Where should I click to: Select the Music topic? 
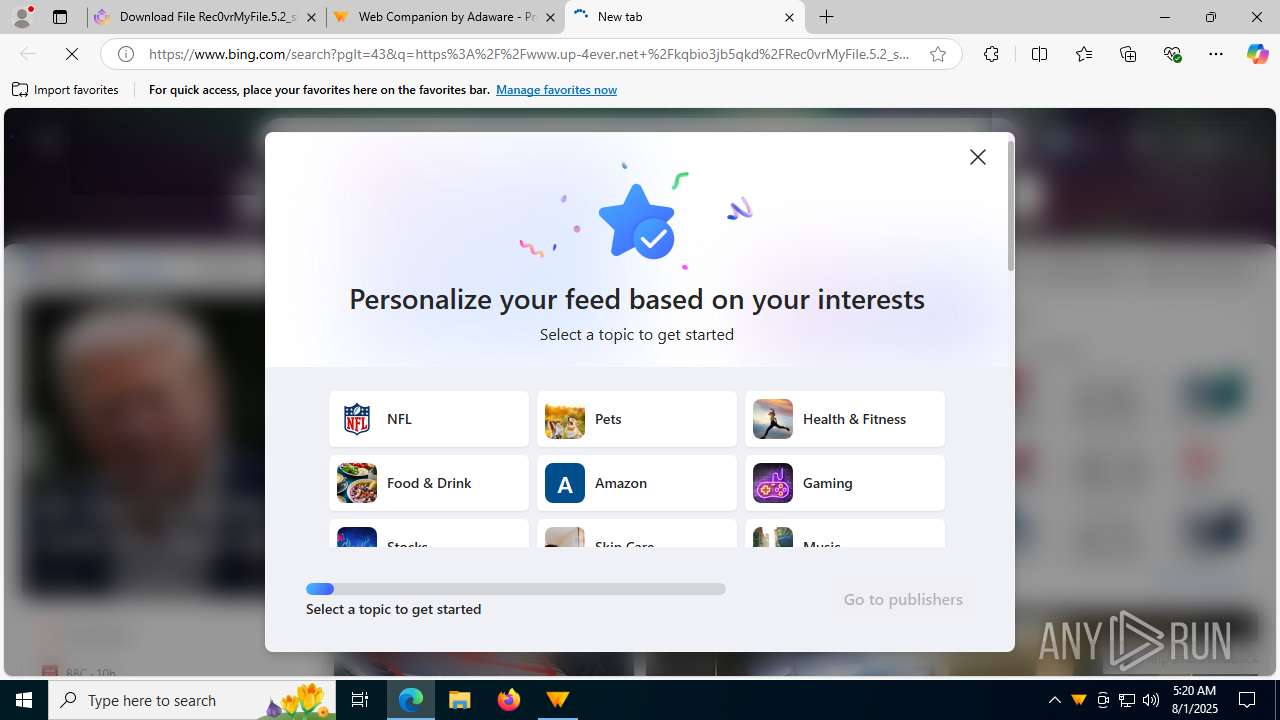[845, 534]
